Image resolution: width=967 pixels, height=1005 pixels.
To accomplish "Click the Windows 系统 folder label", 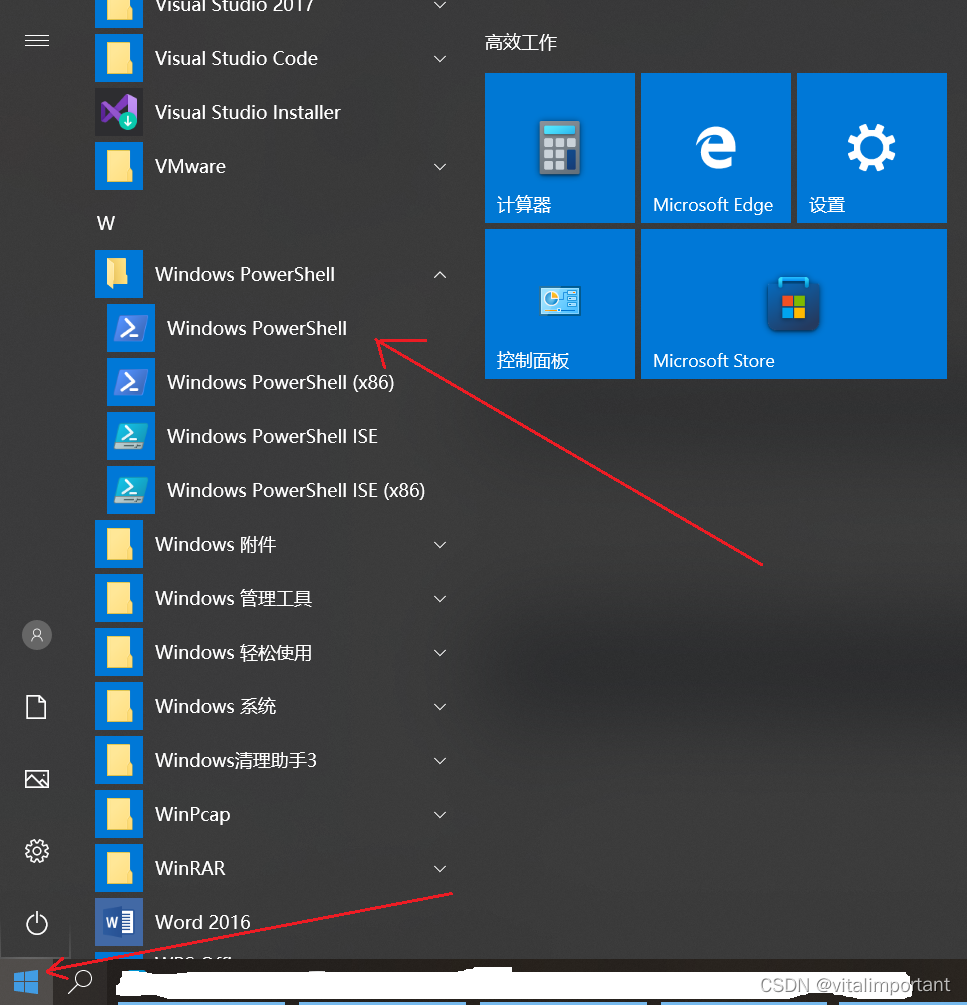I will pyautogui.click(x=215, y=706).
